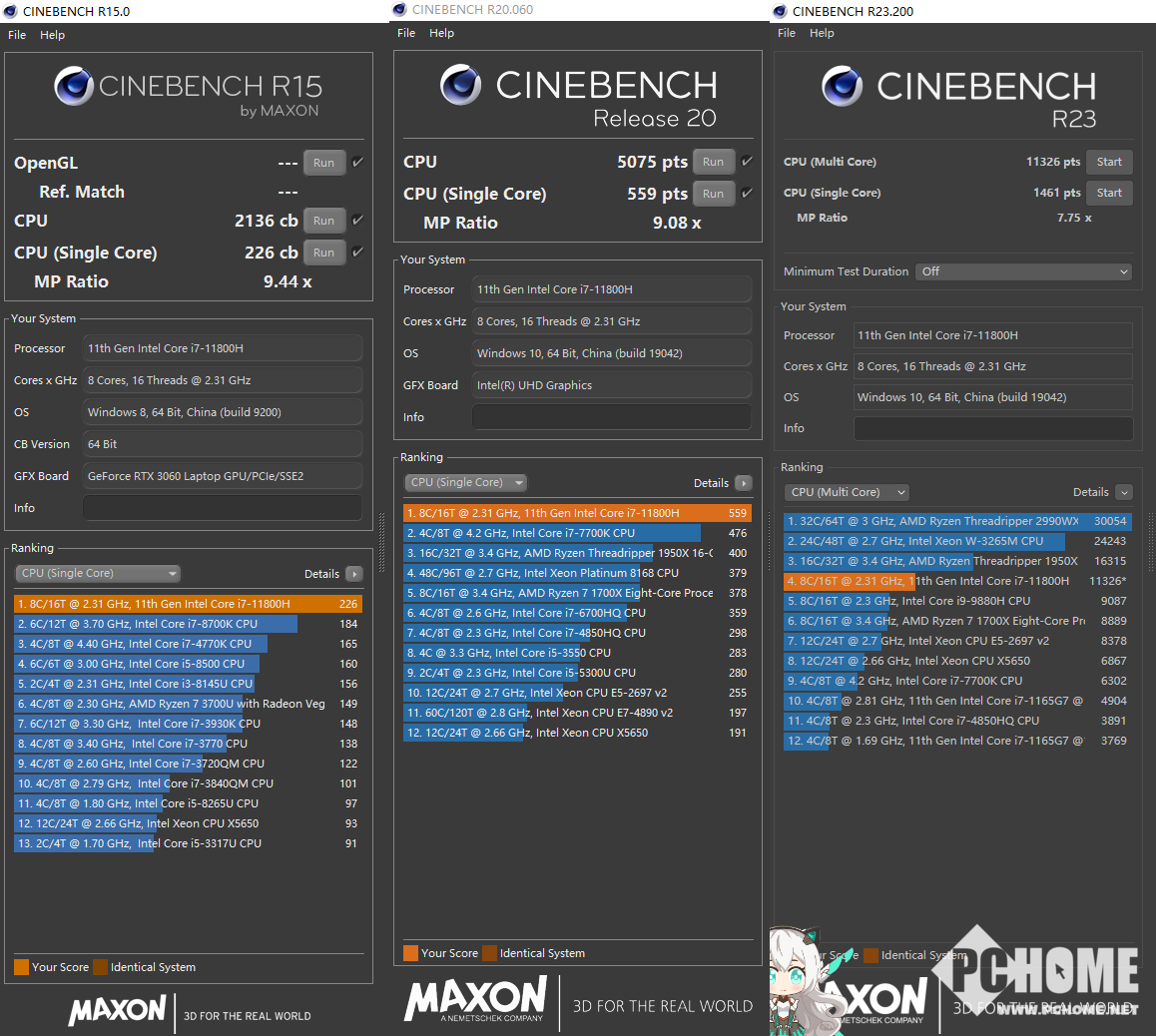Click the Processor field in R23
Screen dimensions: 1156x1036
pyautogui.click(x=993, y=335)
